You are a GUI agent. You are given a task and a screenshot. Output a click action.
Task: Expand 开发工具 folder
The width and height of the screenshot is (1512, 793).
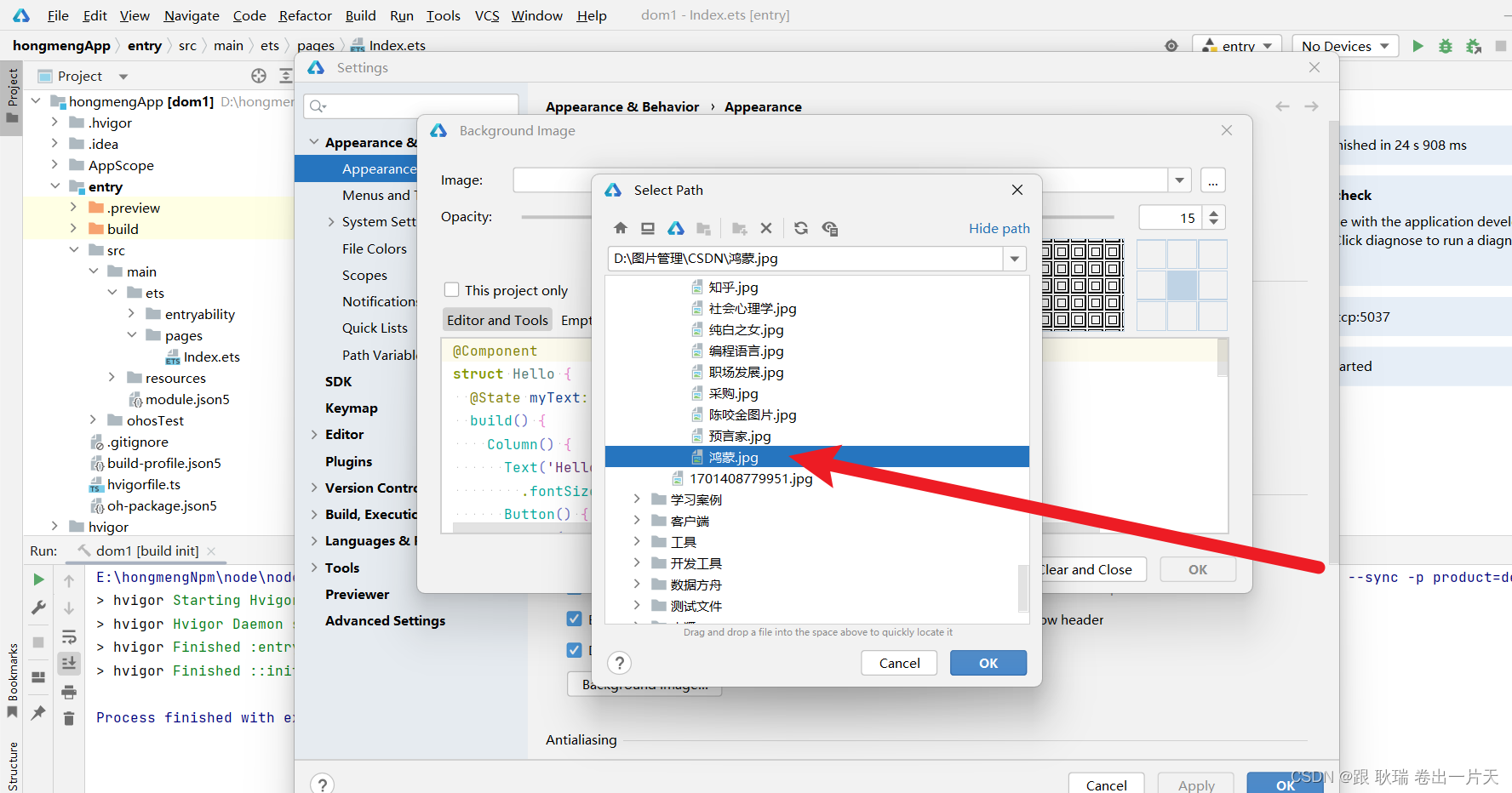tap(637, 563)
